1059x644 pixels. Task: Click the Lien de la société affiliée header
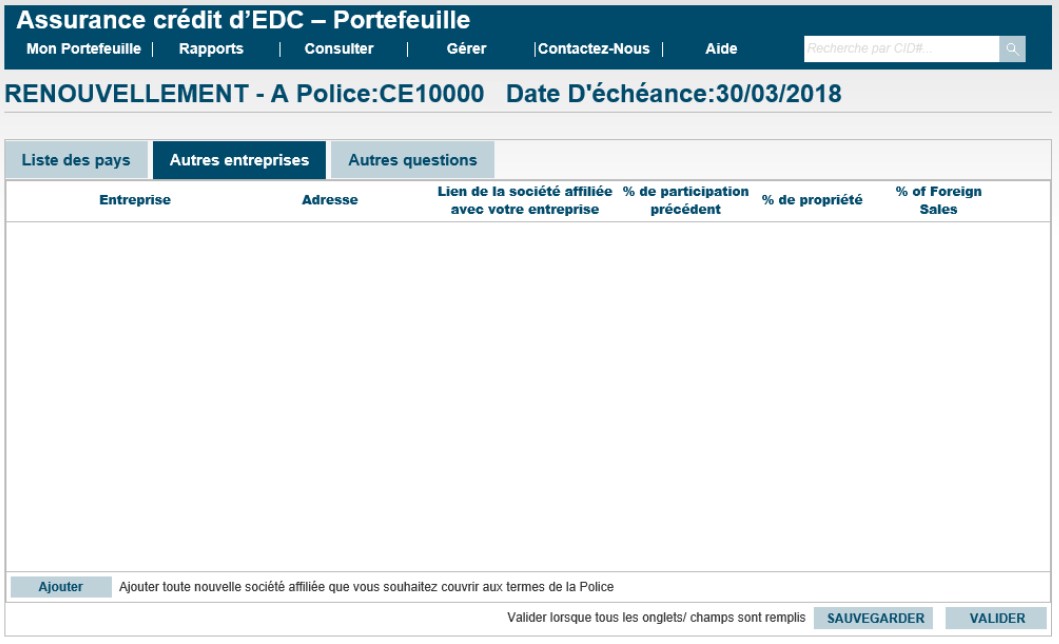(525, 200)
